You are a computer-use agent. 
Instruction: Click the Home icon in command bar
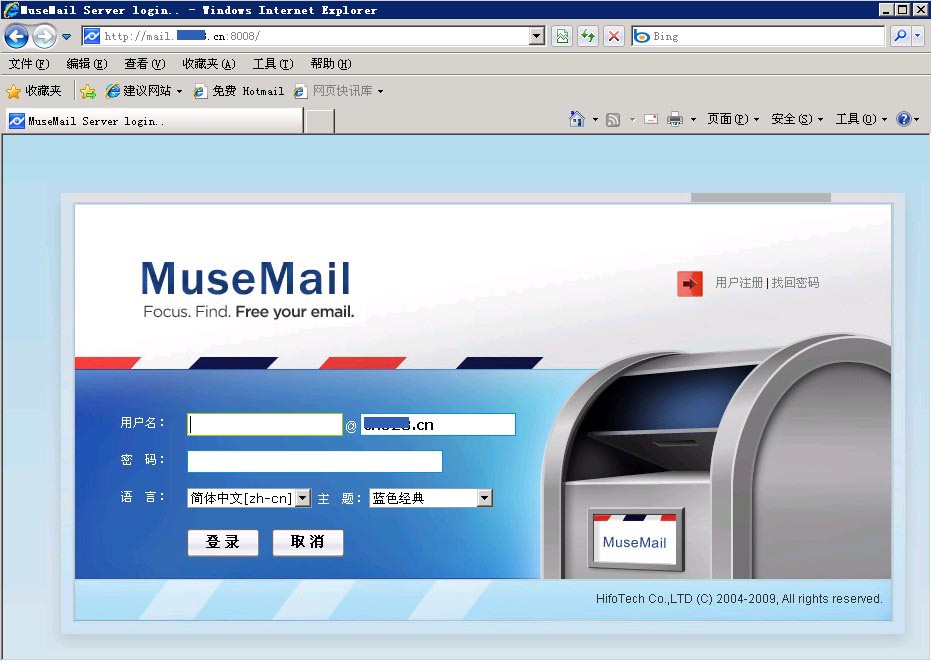tap(576, 119)
